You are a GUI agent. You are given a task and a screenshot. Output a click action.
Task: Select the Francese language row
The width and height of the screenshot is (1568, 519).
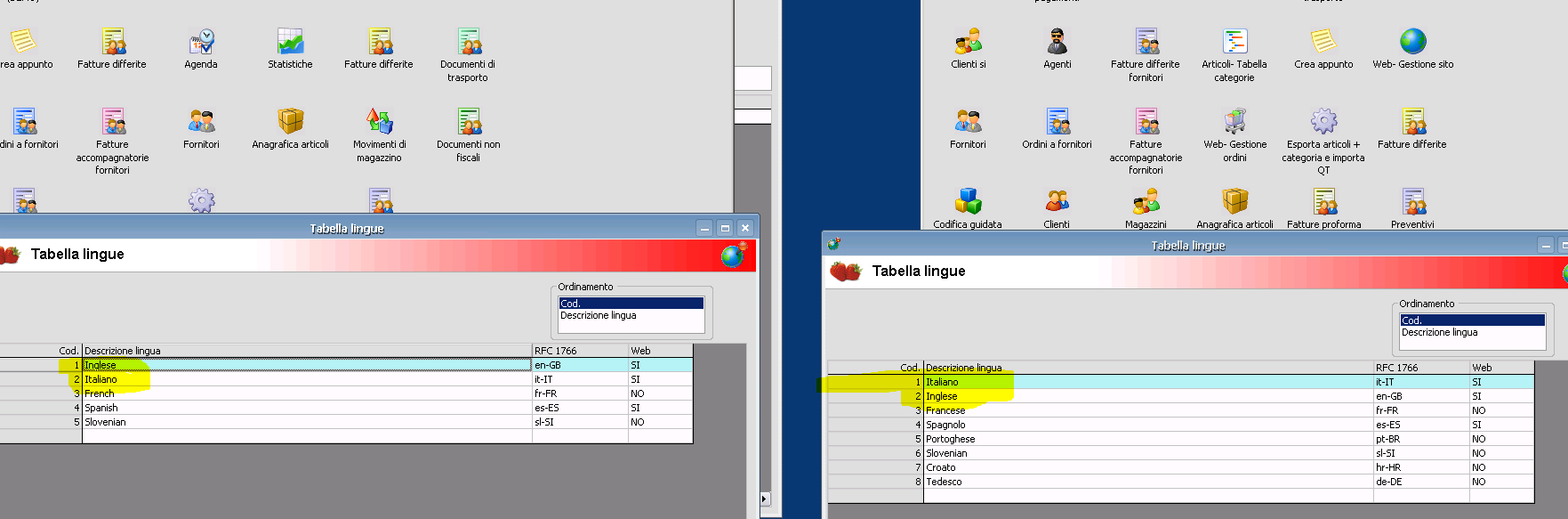coord(1181,410)
